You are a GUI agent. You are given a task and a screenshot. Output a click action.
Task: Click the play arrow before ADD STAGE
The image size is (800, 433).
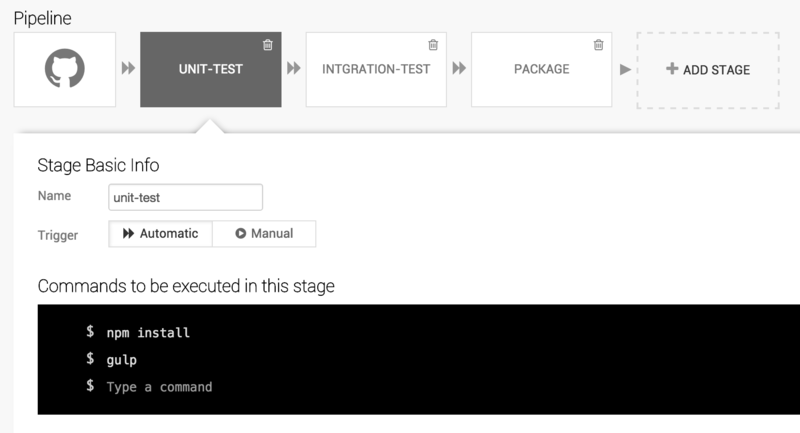click(625, 69)
